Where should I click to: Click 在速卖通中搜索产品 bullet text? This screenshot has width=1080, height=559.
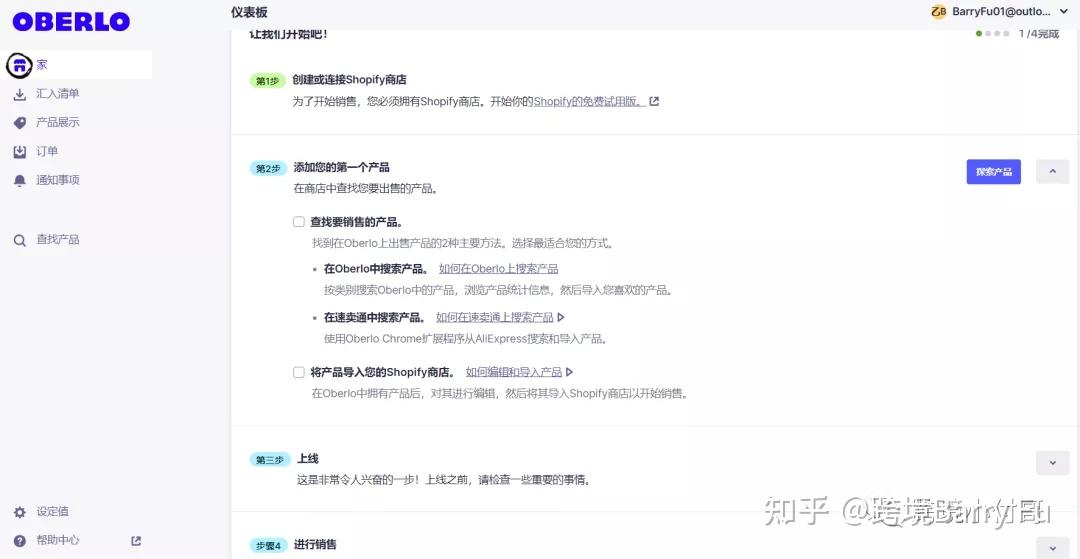click(375, 317)
